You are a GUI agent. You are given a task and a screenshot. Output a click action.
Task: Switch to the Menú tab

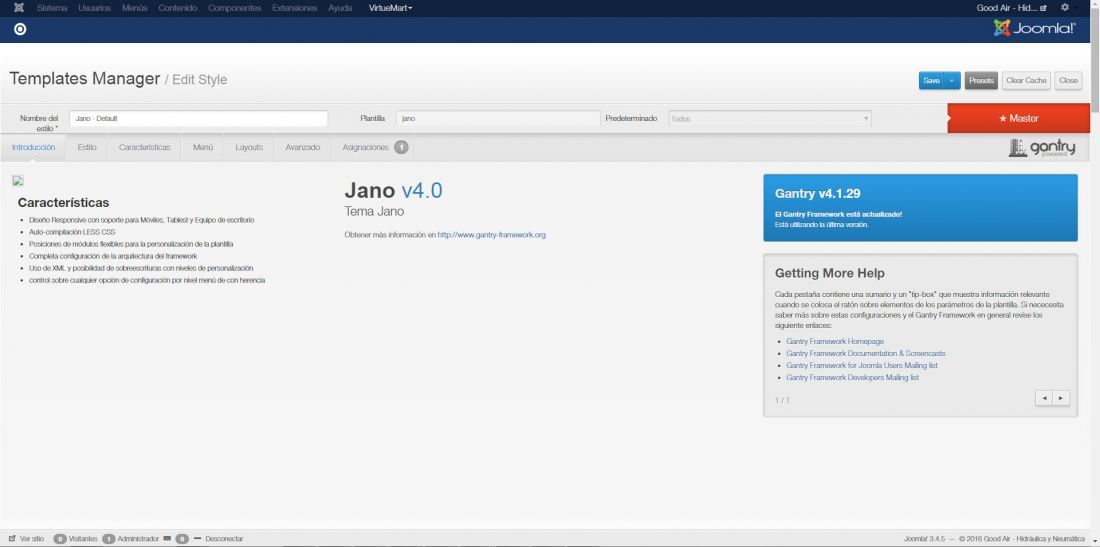(203, 147)
